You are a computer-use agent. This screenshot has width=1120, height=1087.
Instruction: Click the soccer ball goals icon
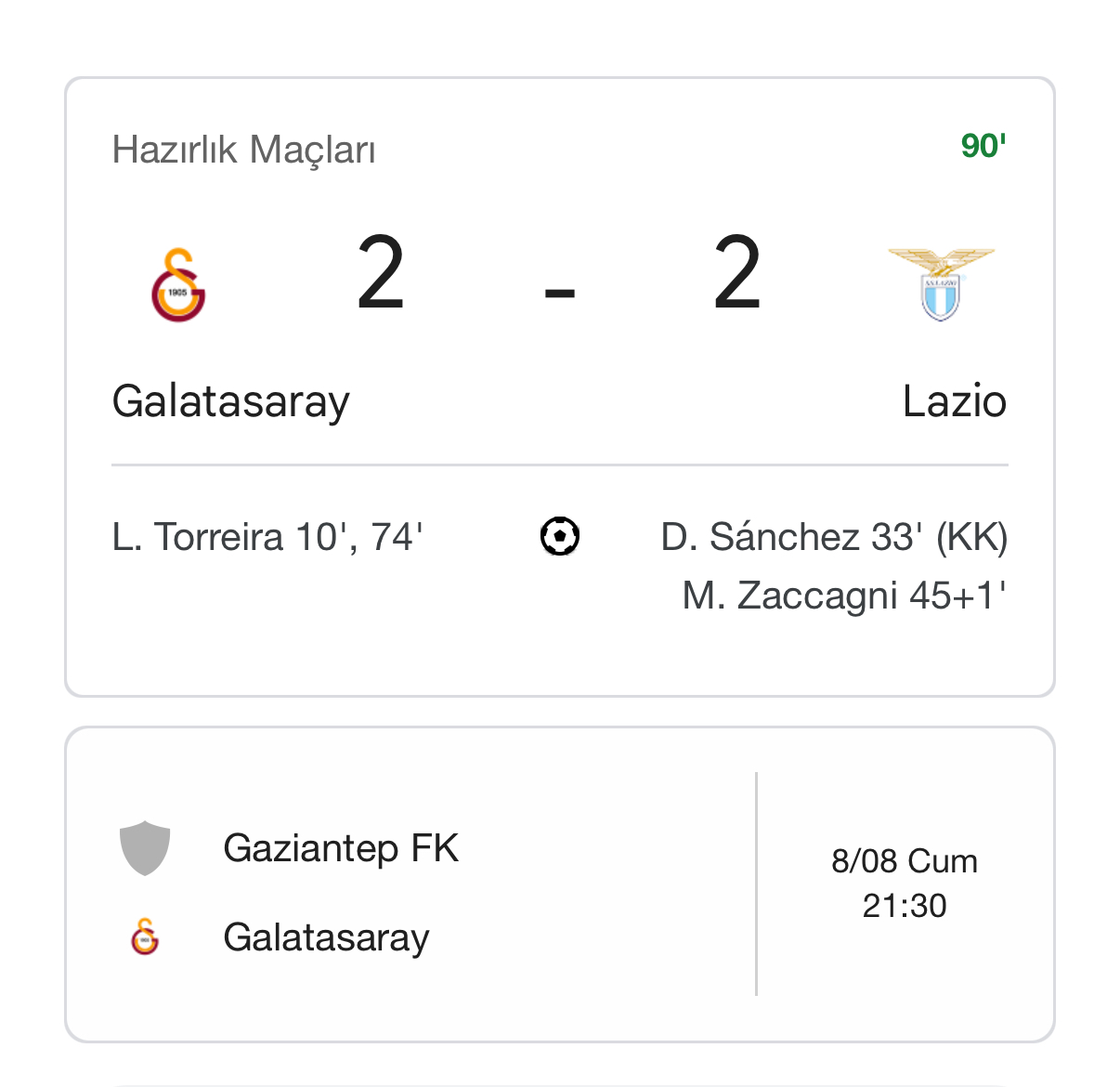[560, 536]
